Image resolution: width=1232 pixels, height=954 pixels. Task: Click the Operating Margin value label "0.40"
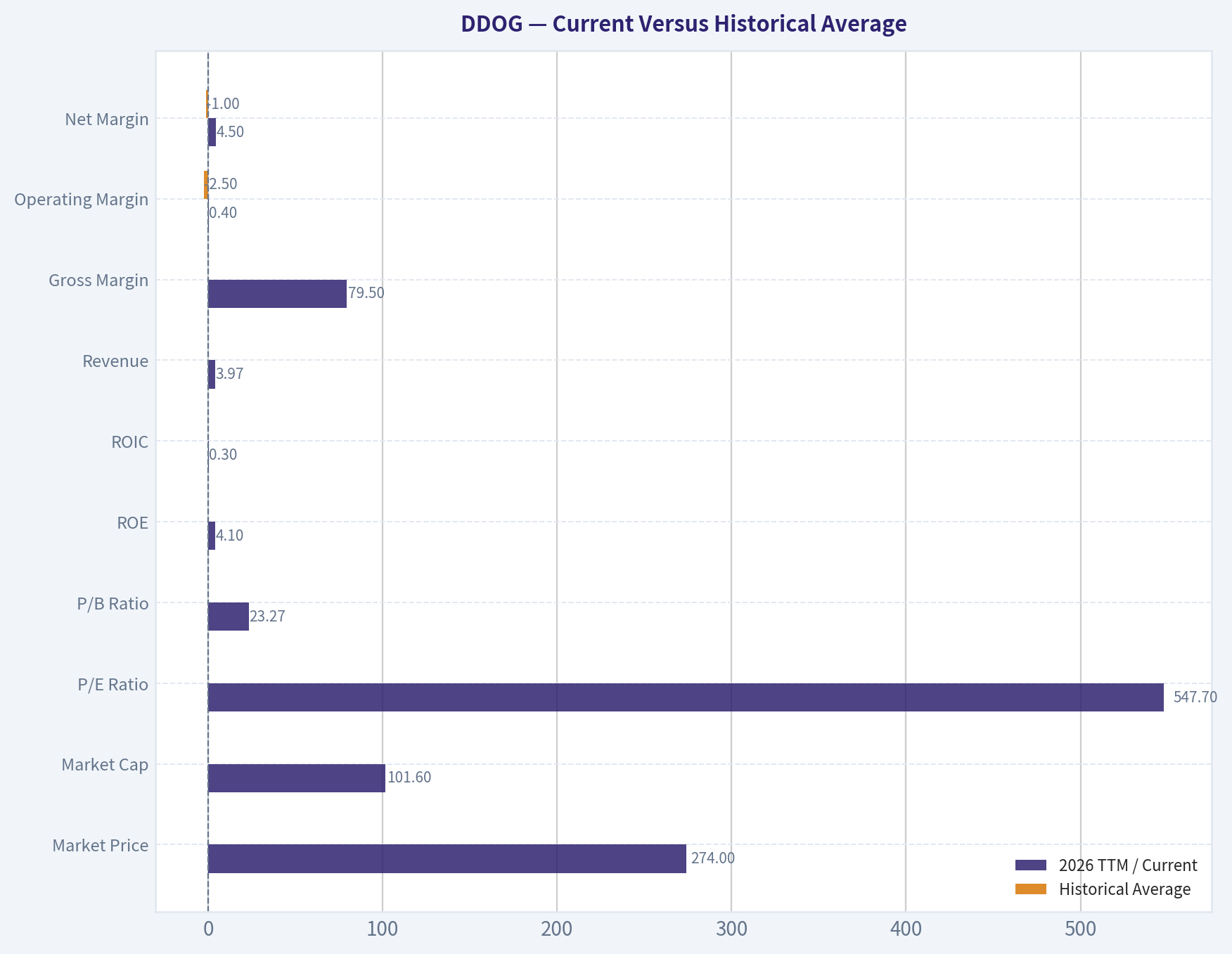coord(223,213)
